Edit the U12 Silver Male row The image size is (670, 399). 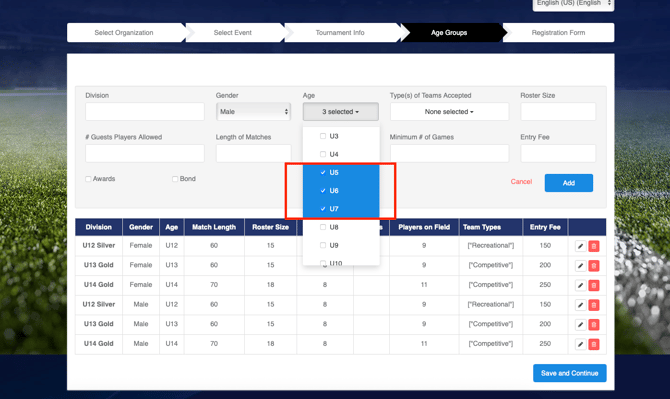pyautogui.click(x=580, y=305)
